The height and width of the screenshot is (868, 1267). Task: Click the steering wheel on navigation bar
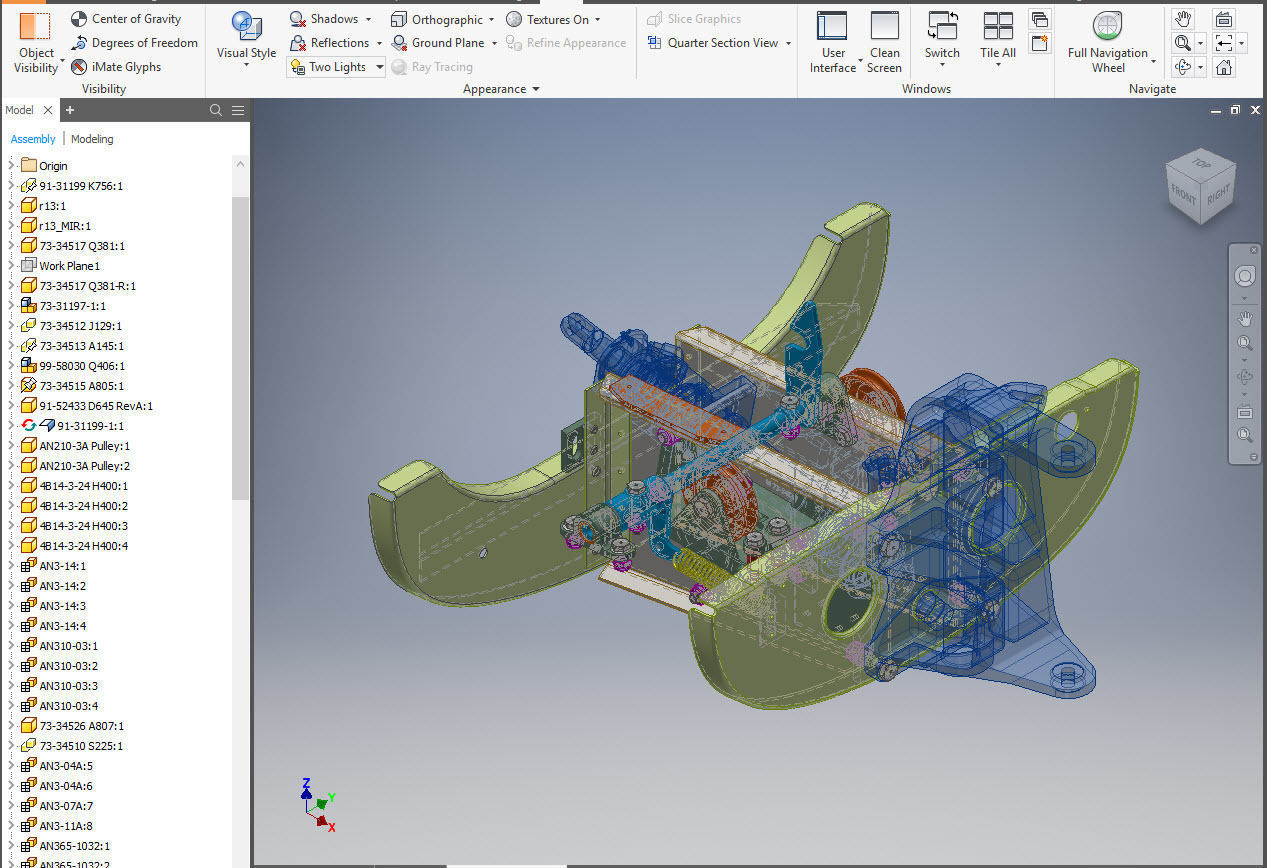[x=1245, y=276]
